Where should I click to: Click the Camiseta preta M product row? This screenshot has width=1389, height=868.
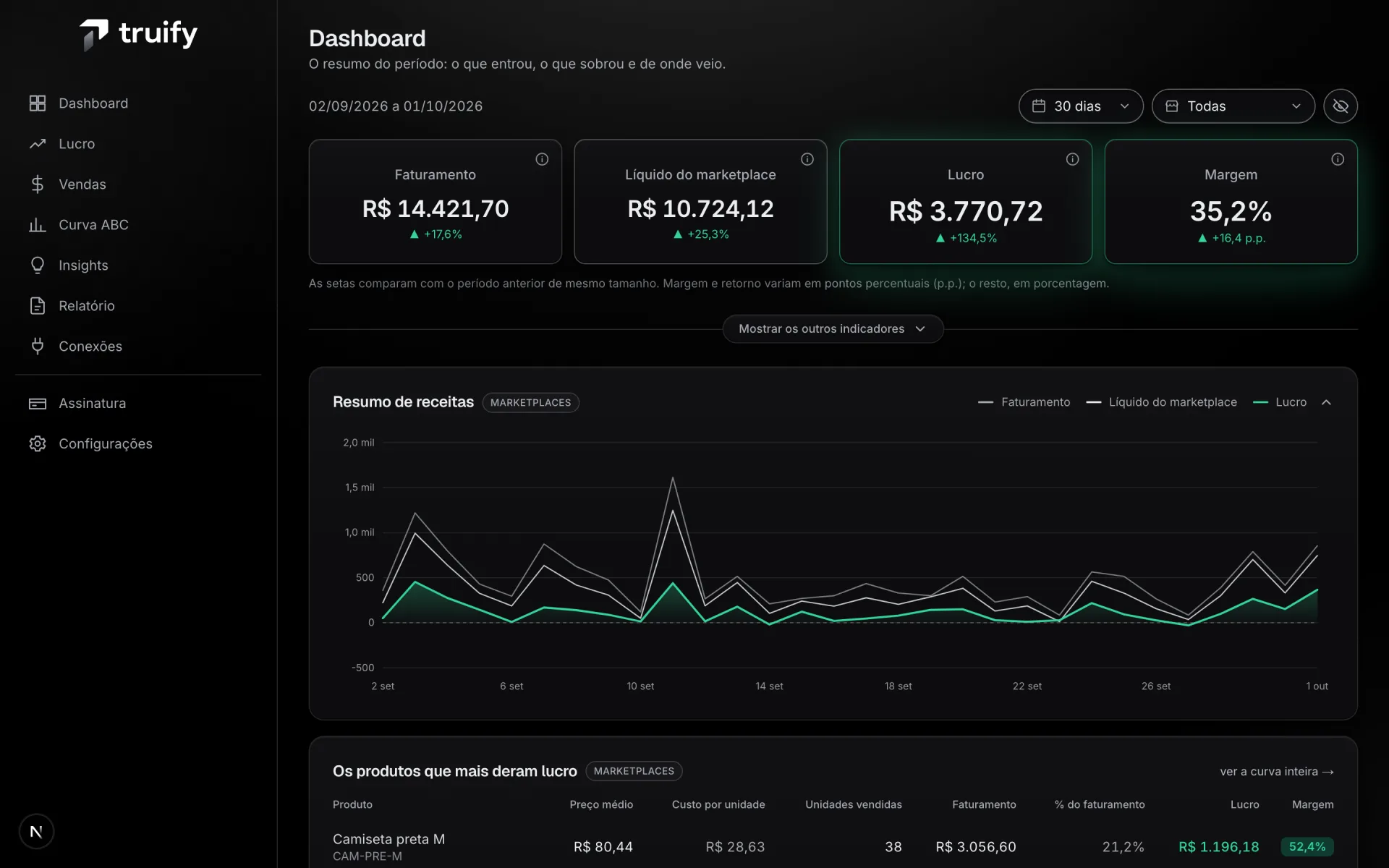click(833, 847)
